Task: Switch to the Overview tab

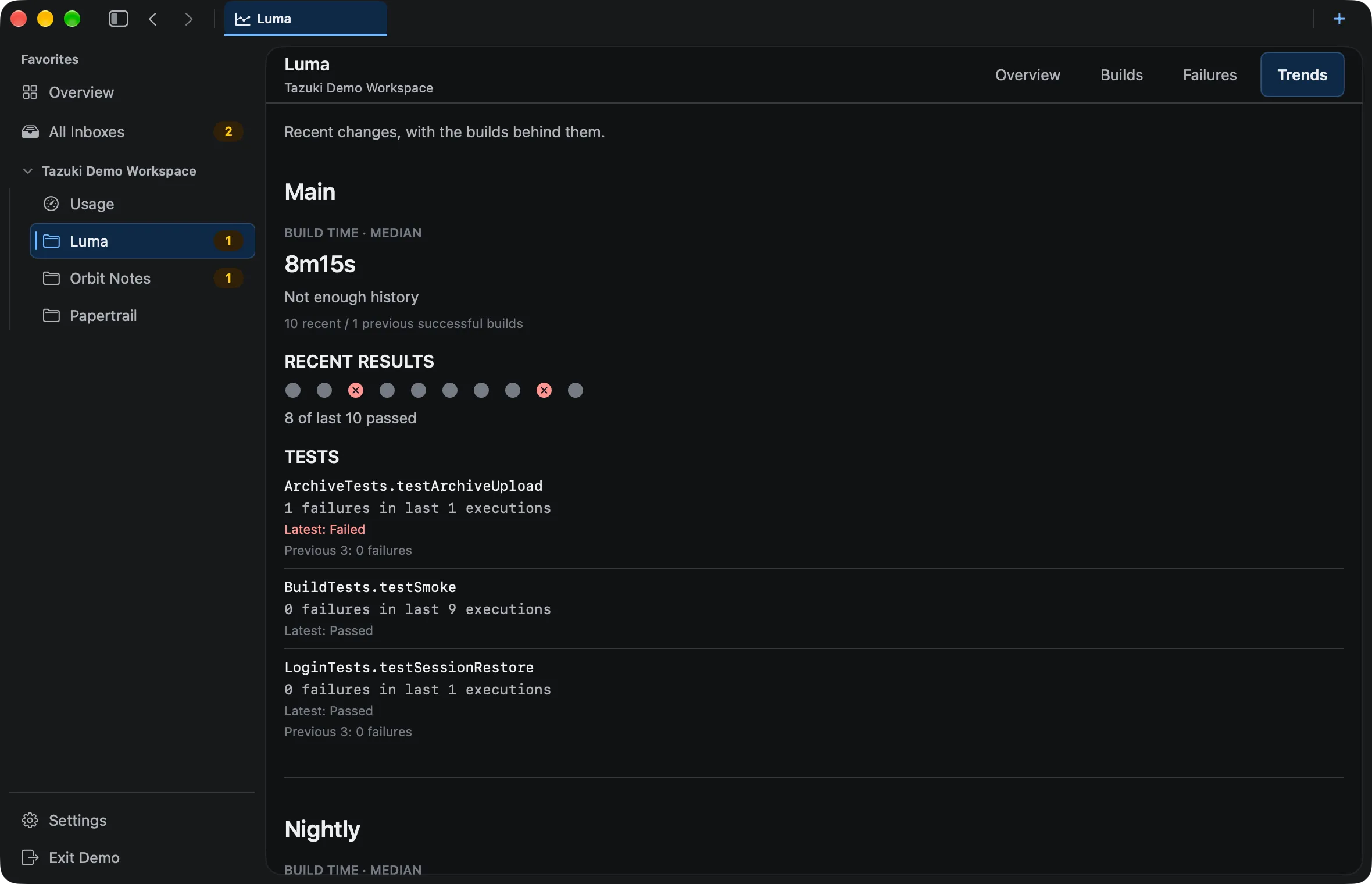Action: click(1027, 75)
